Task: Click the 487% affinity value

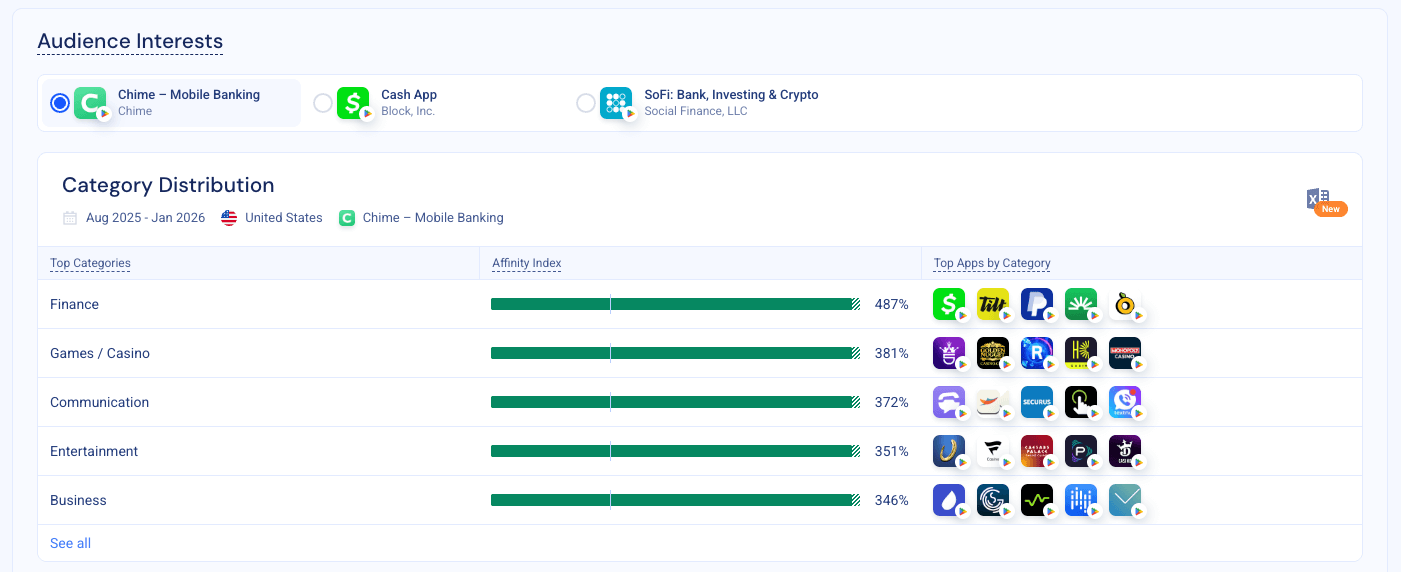Action: click(x=891, y=304)
